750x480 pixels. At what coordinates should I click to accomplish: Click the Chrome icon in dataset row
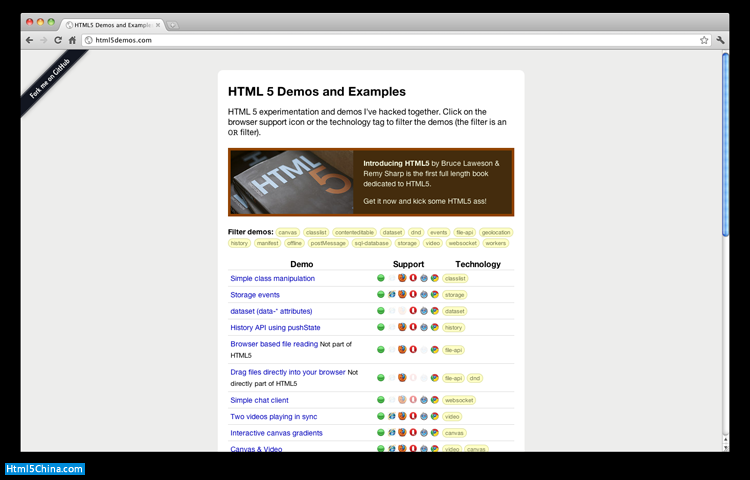(x=435, y=311)
